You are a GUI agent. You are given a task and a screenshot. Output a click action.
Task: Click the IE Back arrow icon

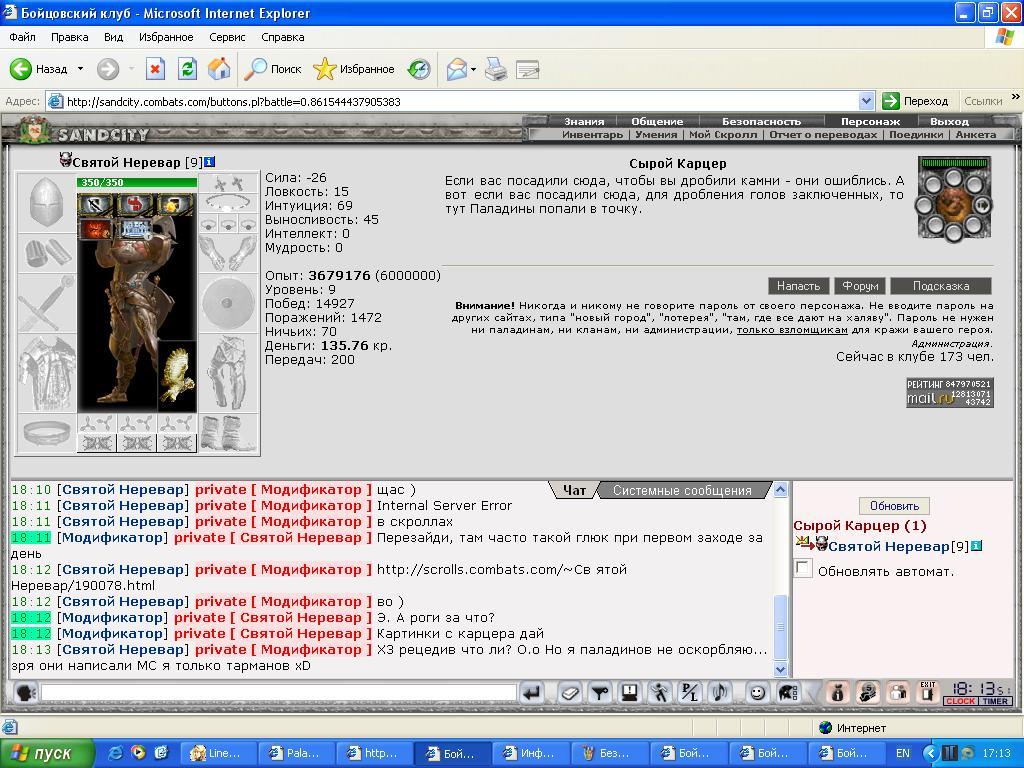tap(20, 69)
